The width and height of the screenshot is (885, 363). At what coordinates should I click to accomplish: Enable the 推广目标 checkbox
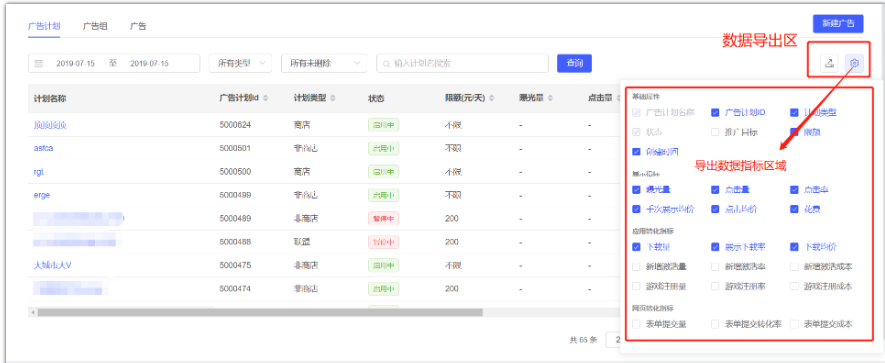715,133
